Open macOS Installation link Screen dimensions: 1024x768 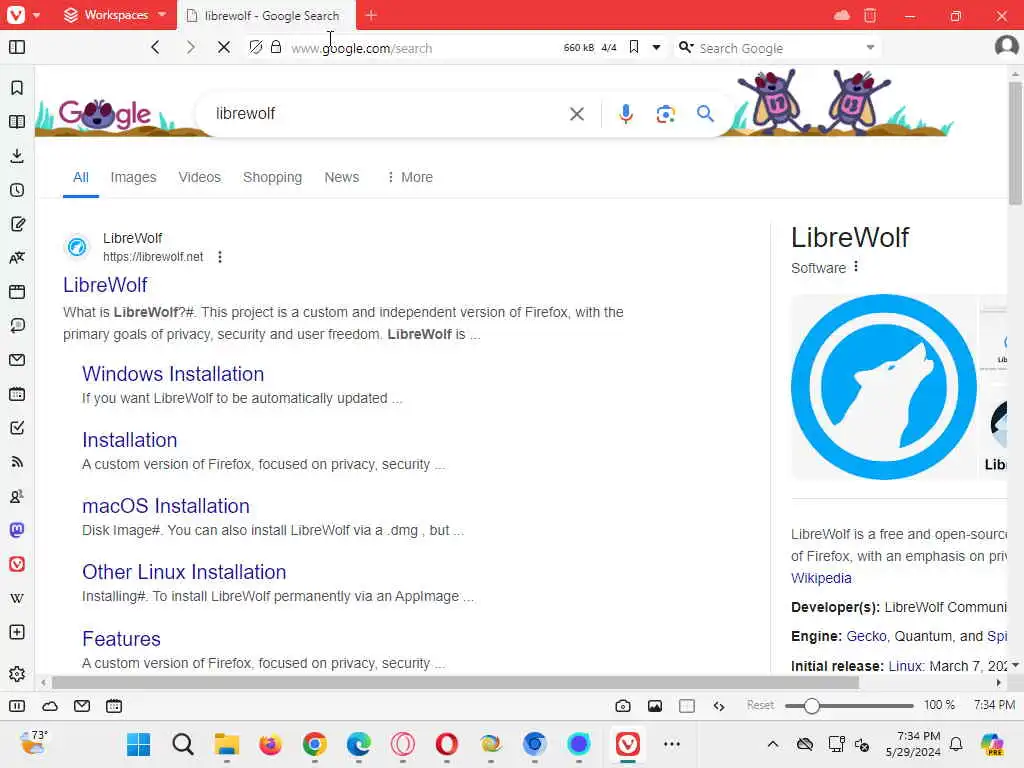coord(166,505)
